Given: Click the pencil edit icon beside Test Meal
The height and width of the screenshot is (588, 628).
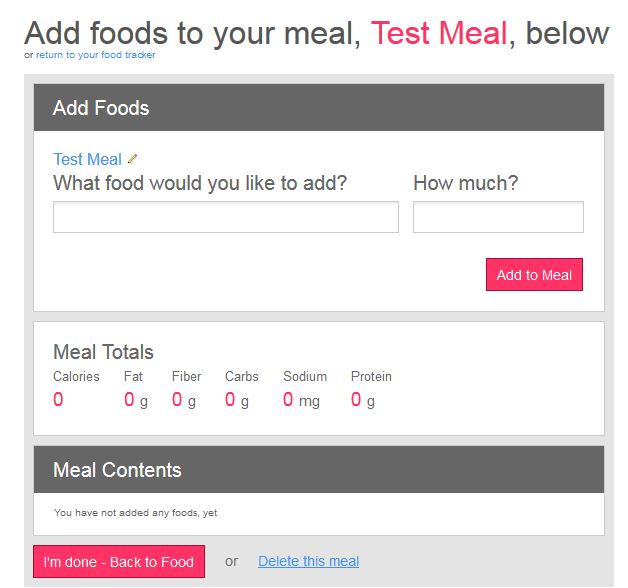Looking at the screenshot, I should point(132,159).
